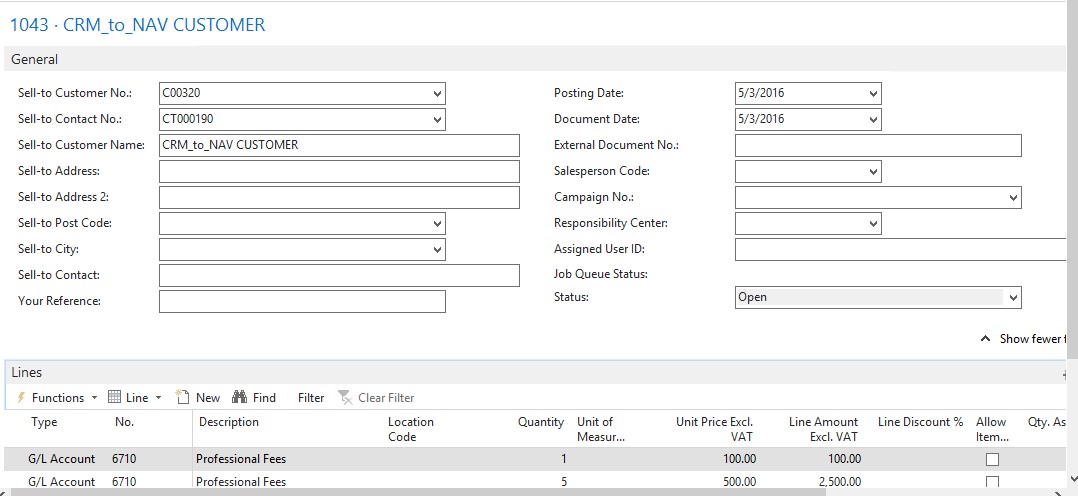Expand the Posting Date dropdown
The width and height of the screenshot is (1078, 496).
pos(873,94)
